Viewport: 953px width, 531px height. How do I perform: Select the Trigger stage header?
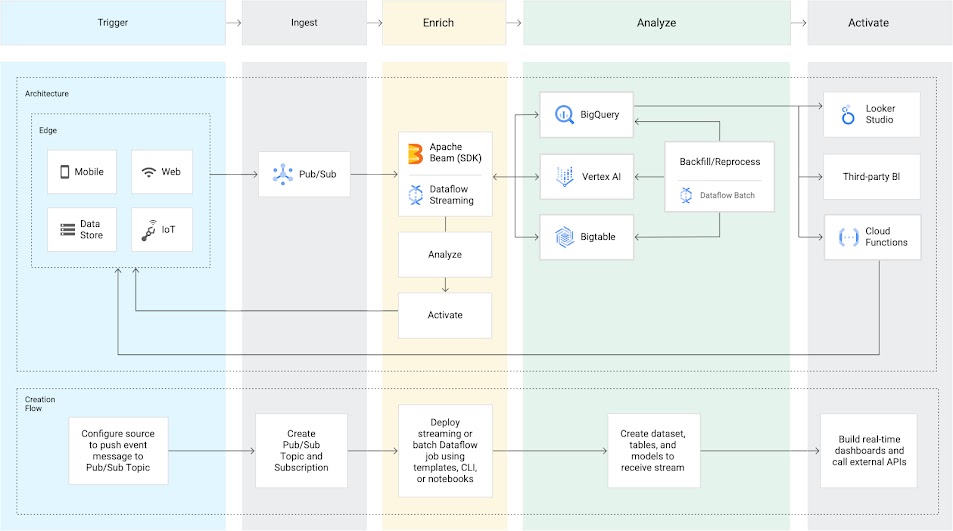coord(113,22)
